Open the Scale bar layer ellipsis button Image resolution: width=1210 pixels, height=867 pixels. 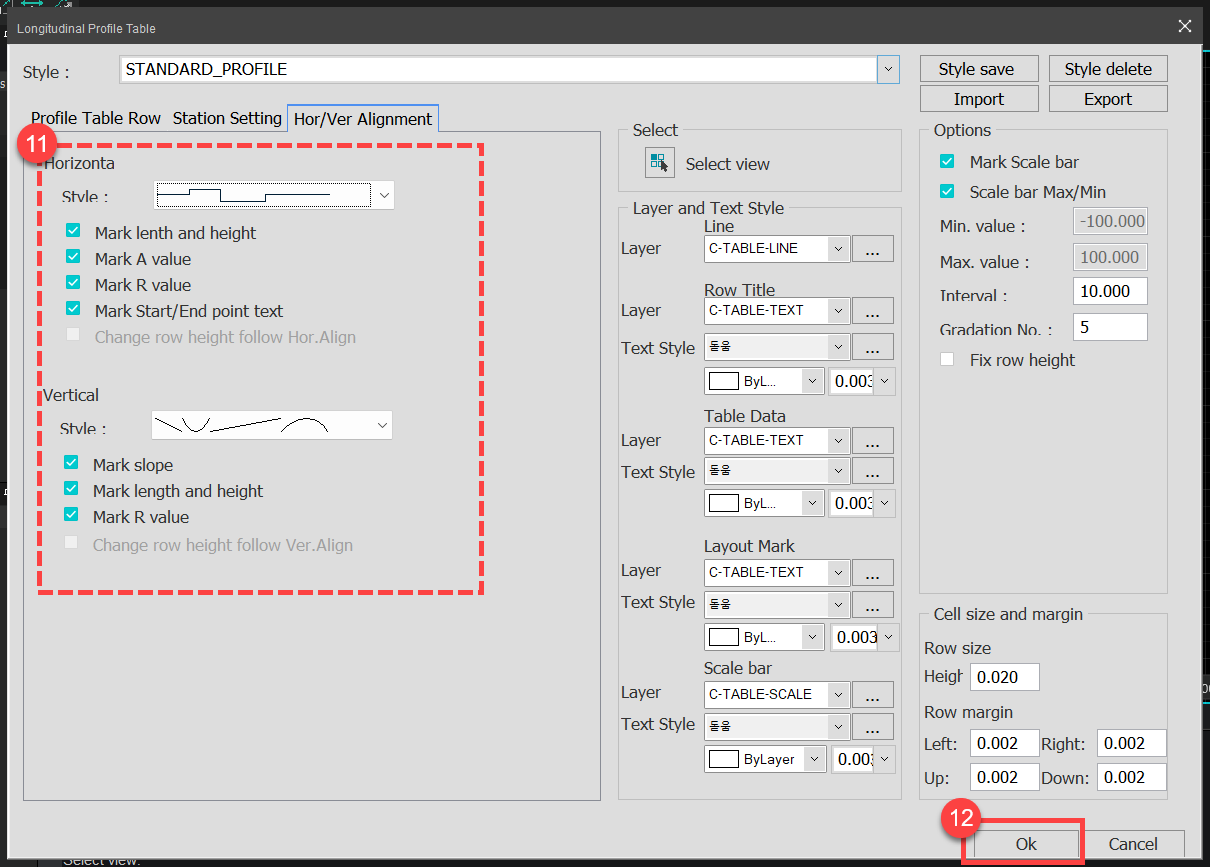[x=872, y=694]
